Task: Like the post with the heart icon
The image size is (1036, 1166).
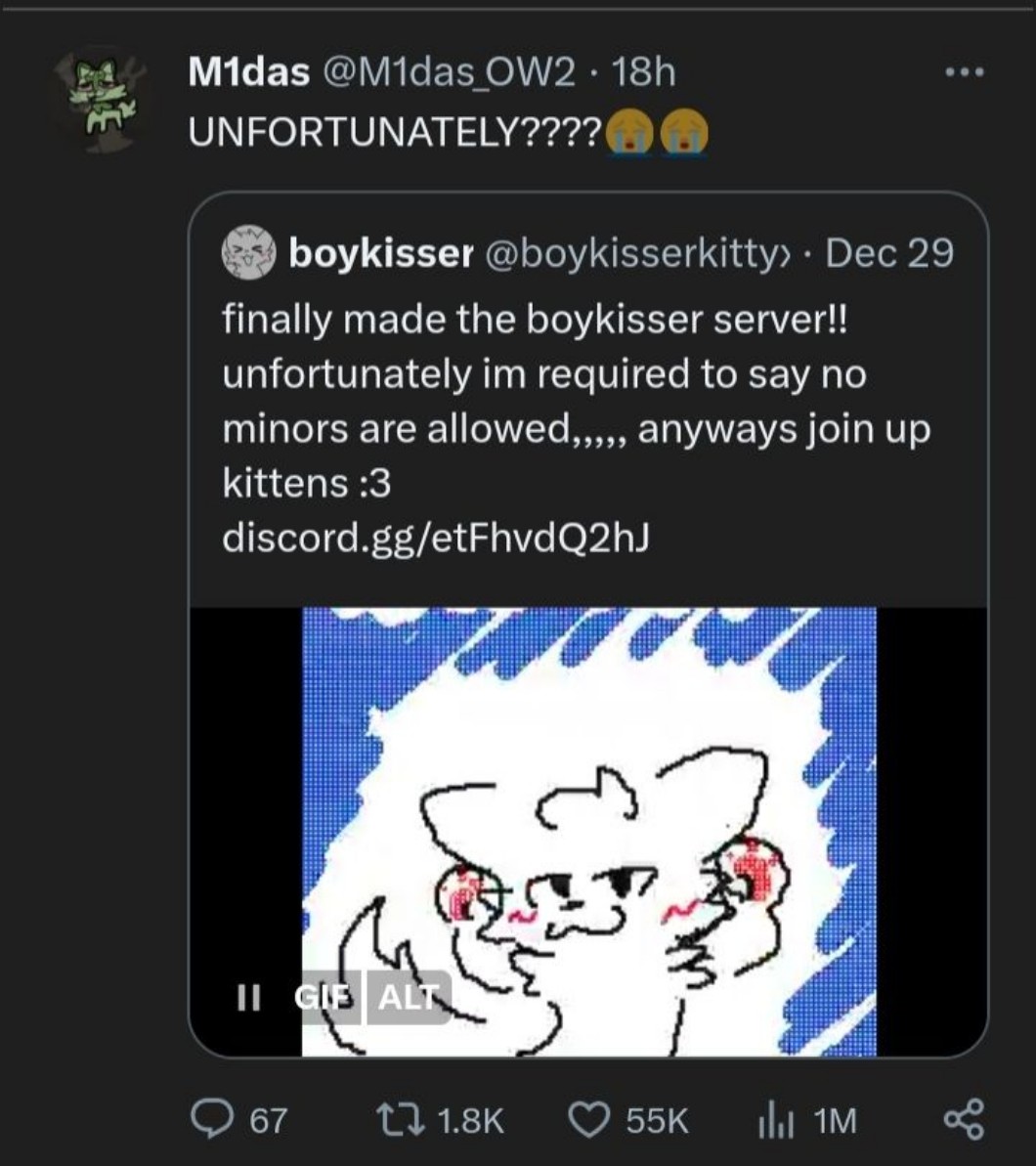Action: [x=588, y=1119]
